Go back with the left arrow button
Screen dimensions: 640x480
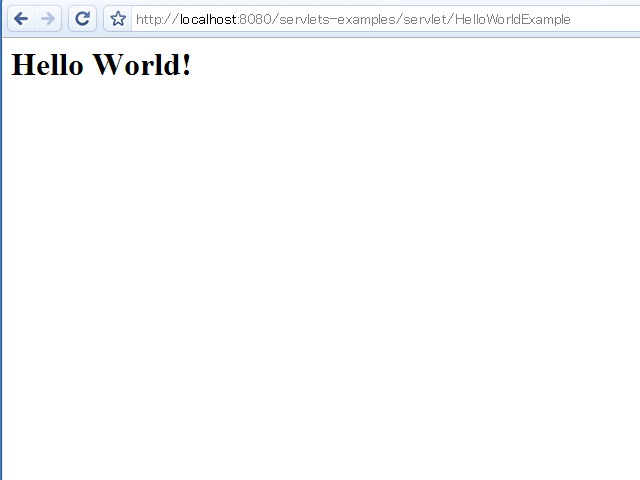(x=21, y=19)
